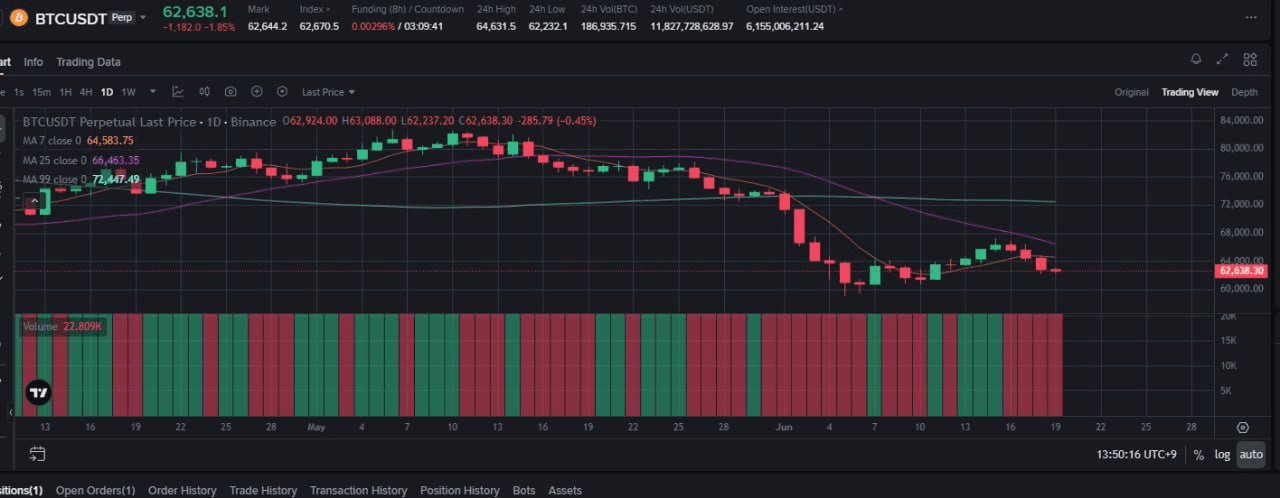Click the 24h Vol(BTC) value 186,935.715
The width and height of the screenshot is (1280, 498).
coord(608,26)
